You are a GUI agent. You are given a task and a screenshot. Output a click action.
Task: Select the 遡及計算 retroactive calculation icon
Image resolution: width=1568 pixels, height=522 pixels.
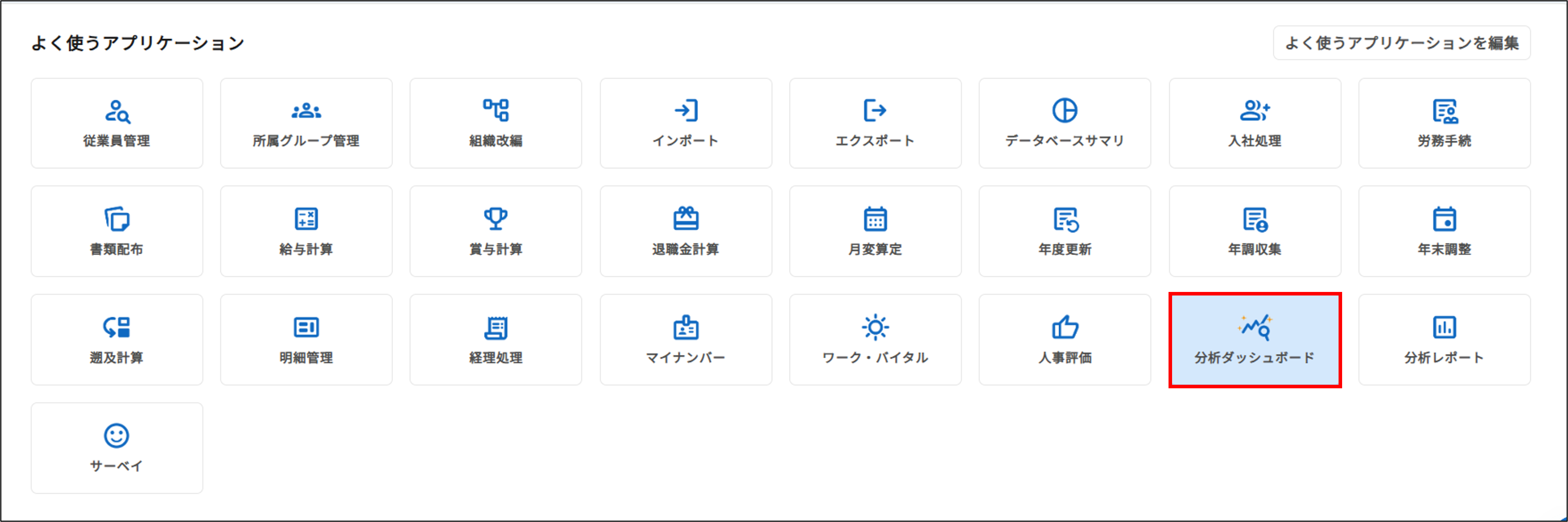click(116, 340)
